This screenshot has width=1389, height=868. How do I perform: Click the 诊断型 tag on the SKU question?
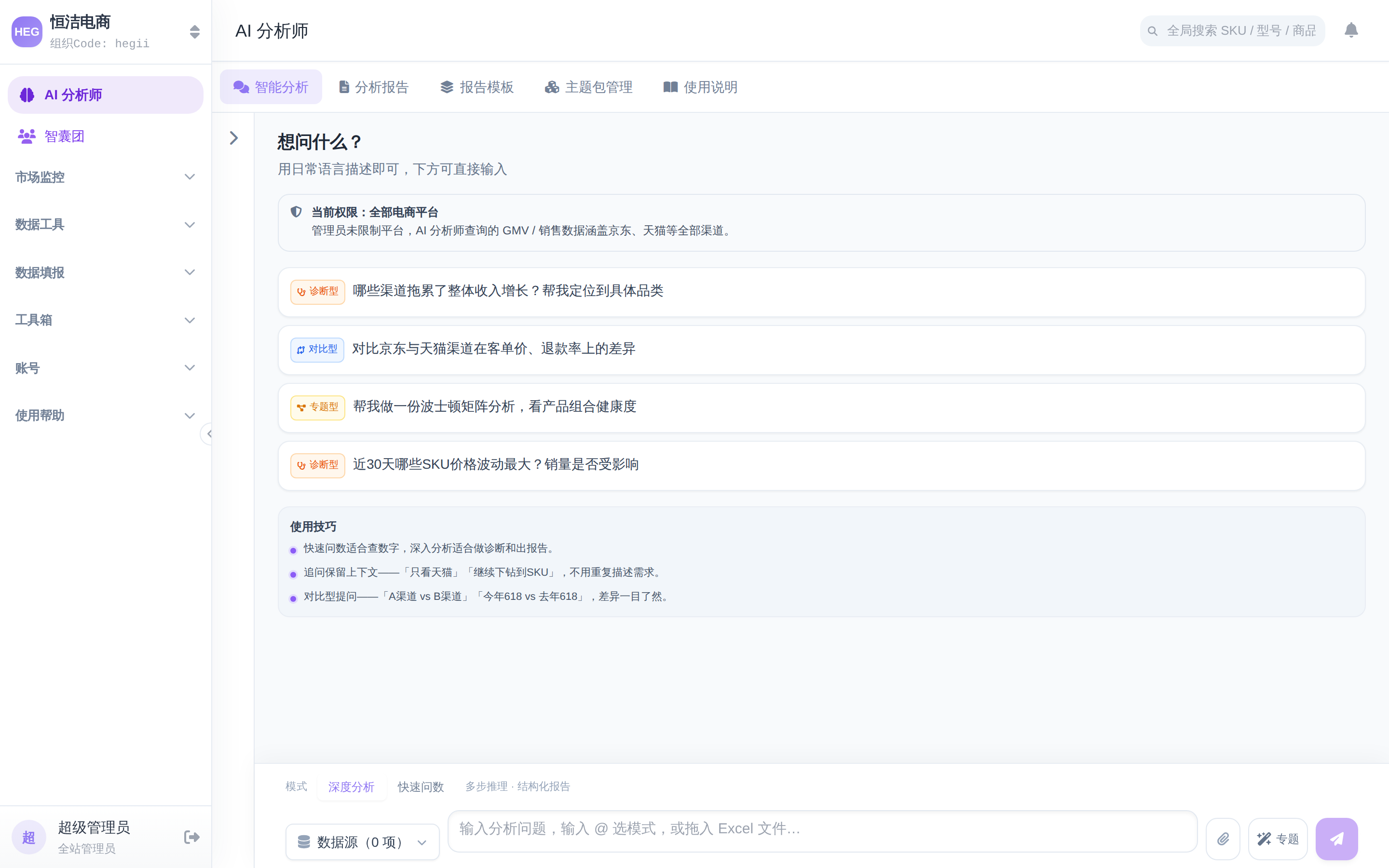point(317,465)
